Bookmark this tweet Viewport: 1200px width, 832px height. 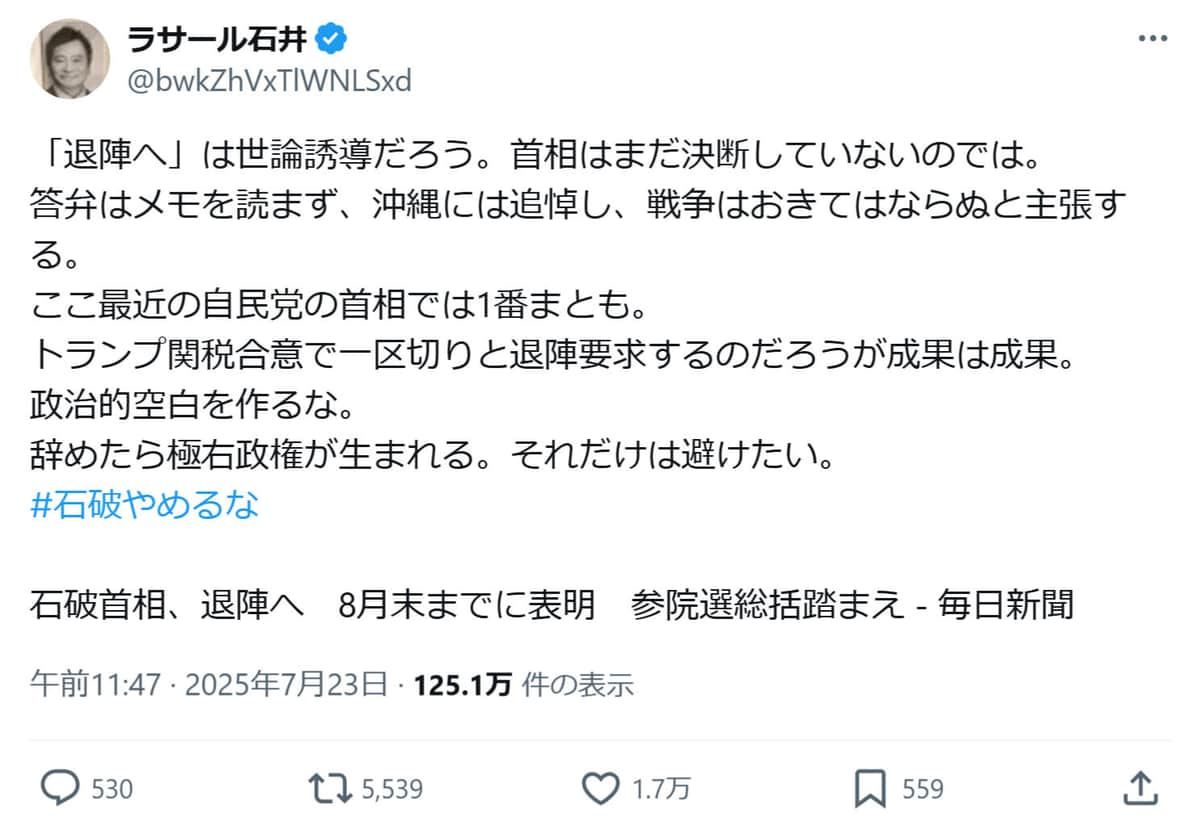873,789
